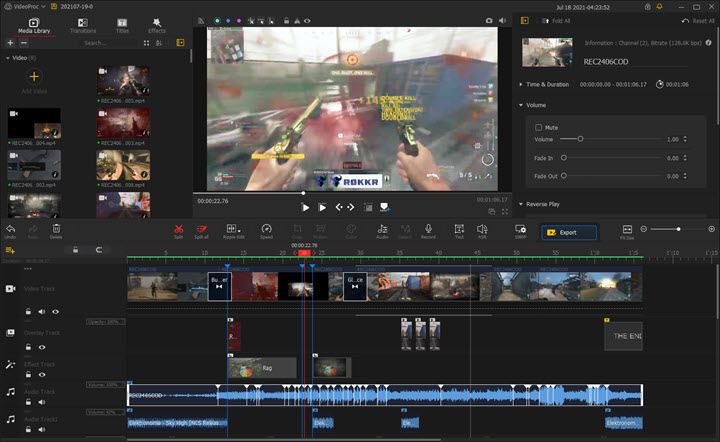The height and width of the screenshot is (442, 720).
Task: Lock the Video Track
Action: pos(28,312)
